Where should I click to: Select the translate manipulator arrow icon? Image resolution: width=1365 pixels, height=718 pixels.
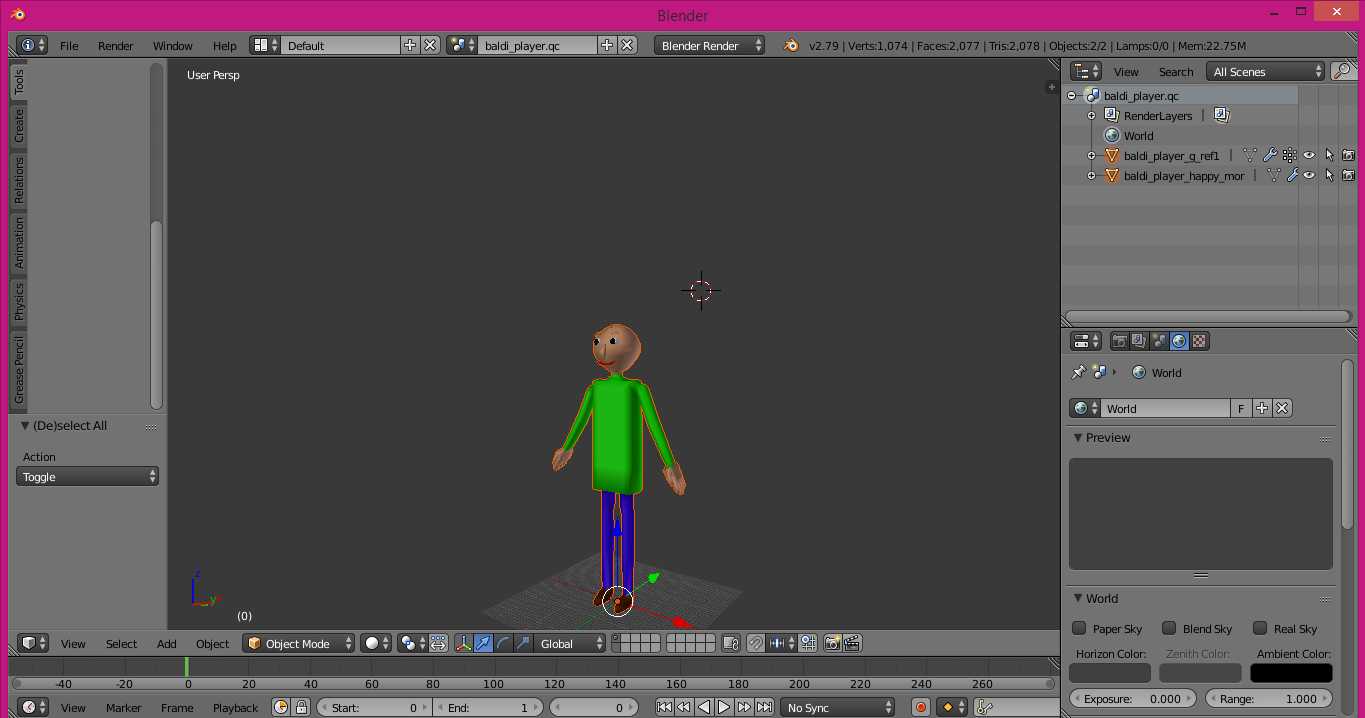[x=484, y=643]
